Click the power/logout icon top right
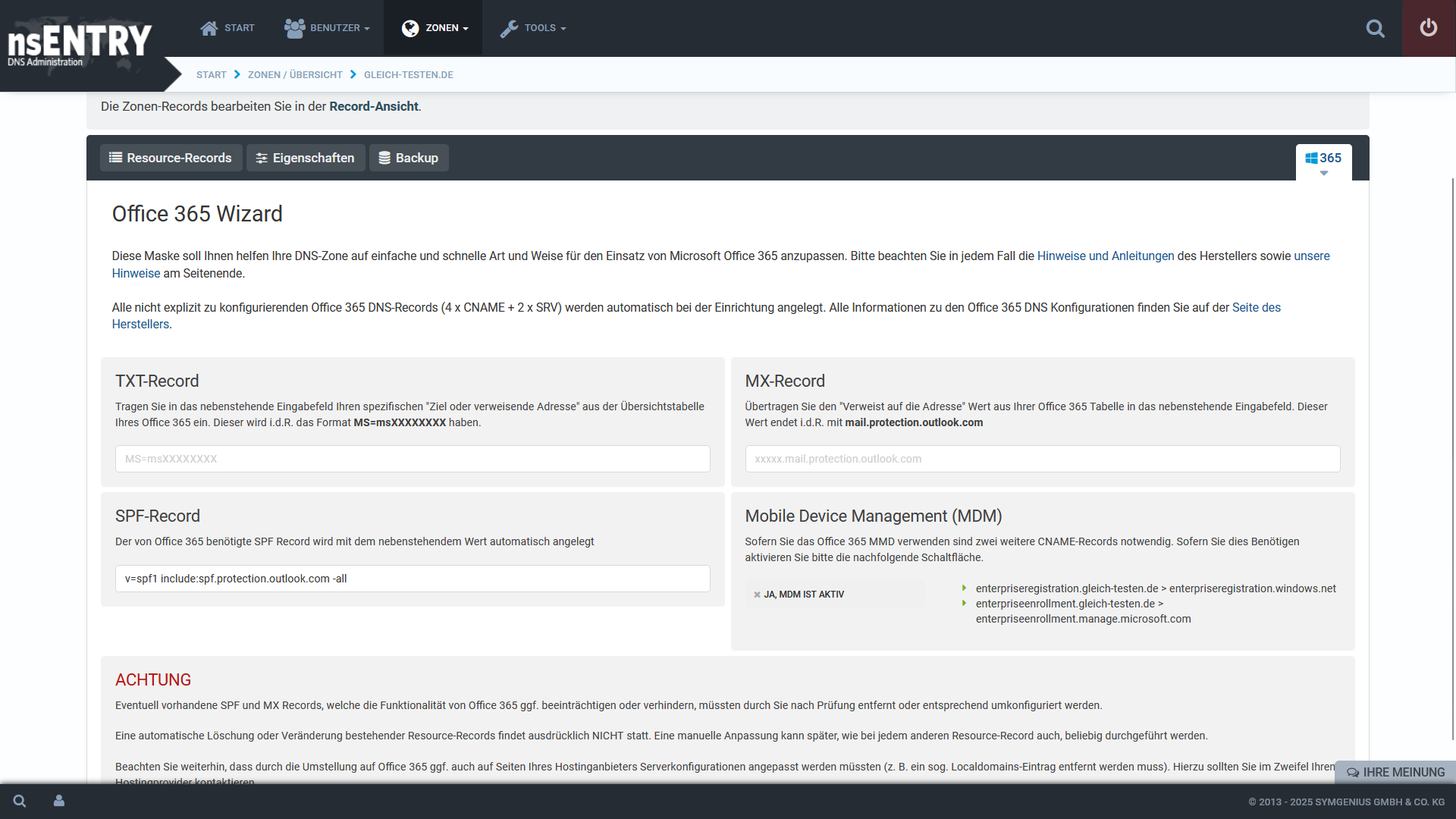Image resolution: width=1456 pixels, height=819 pixels. tap(1429, 28)
